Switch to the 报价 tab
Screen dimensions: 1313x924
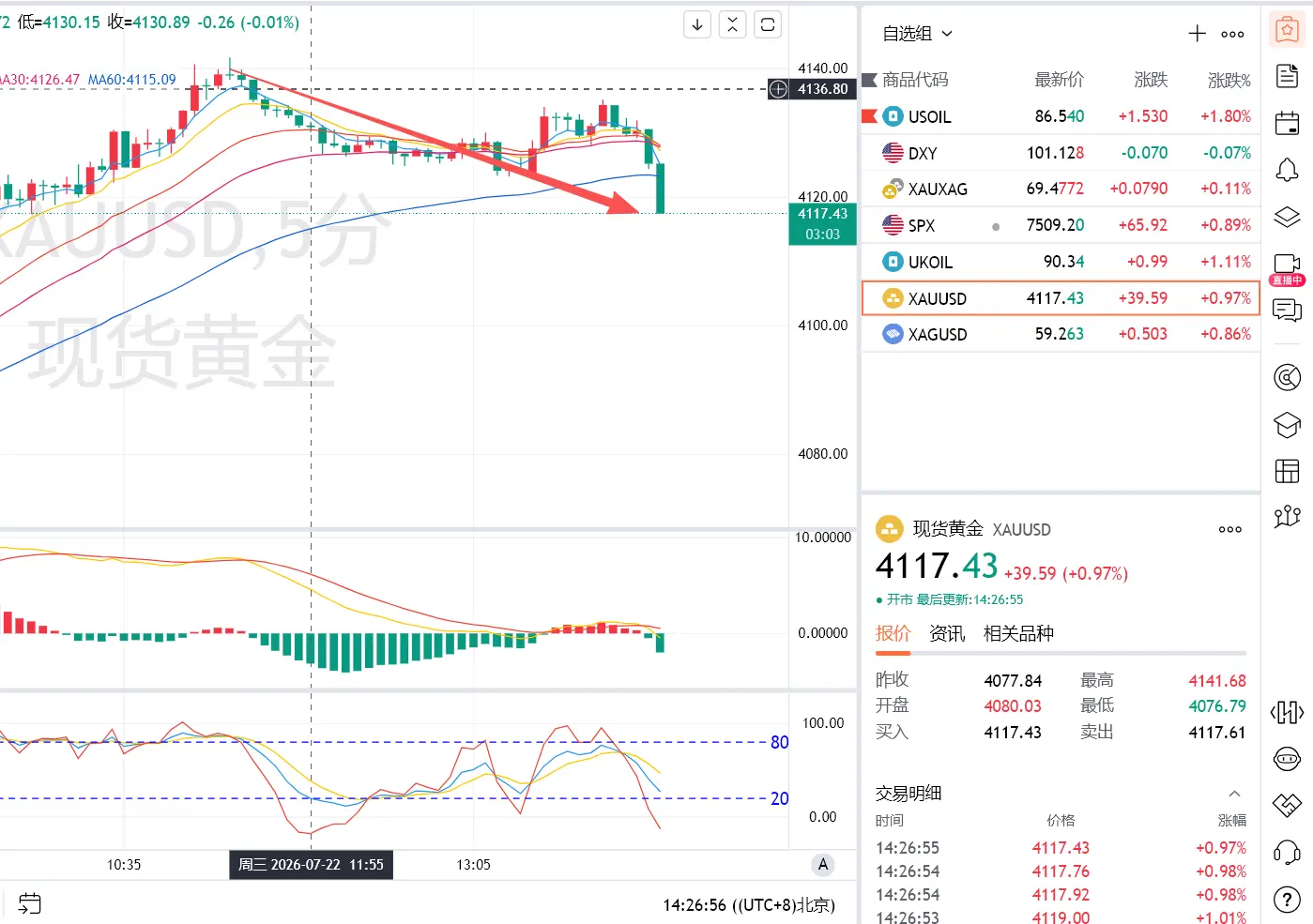point(893,633)
